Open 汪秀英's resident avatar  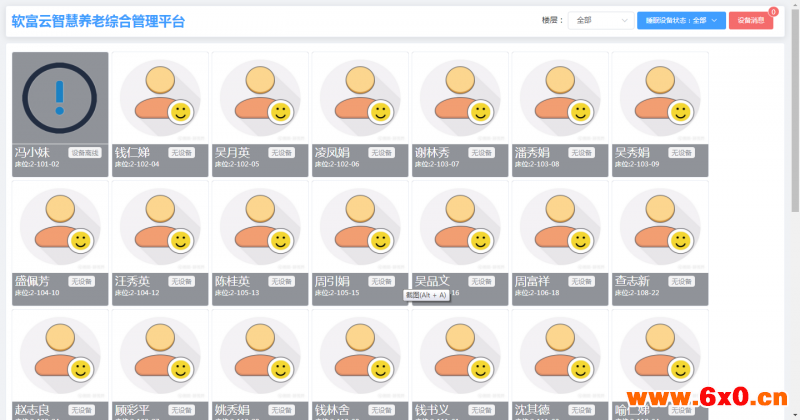[160, 227]
